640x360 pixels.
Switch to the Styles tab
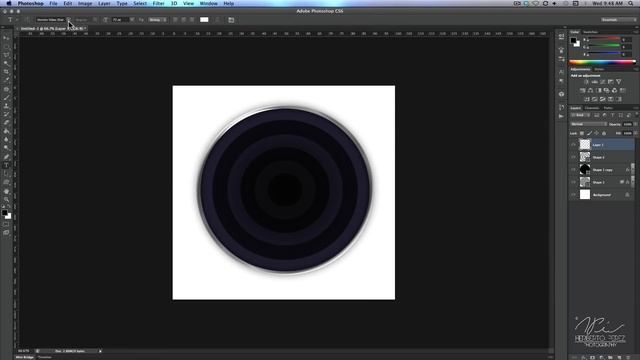pos(599,69)
